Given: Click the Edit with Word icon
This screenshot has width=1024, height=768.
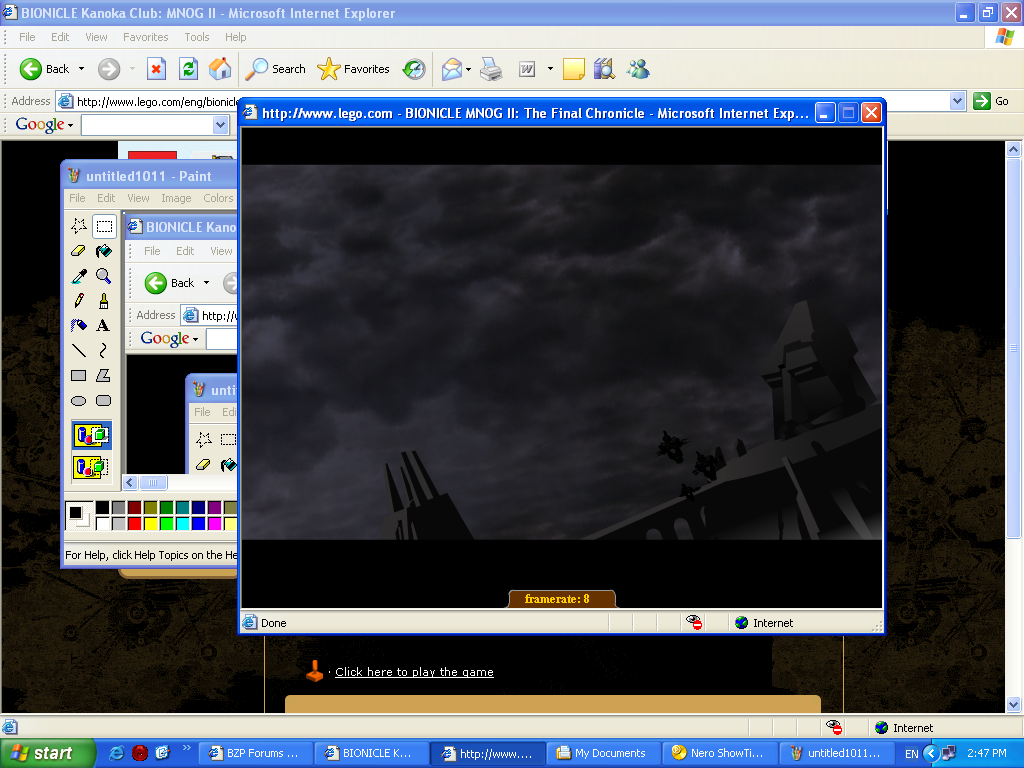Looking at the screenshot, I should click(527, 69).
